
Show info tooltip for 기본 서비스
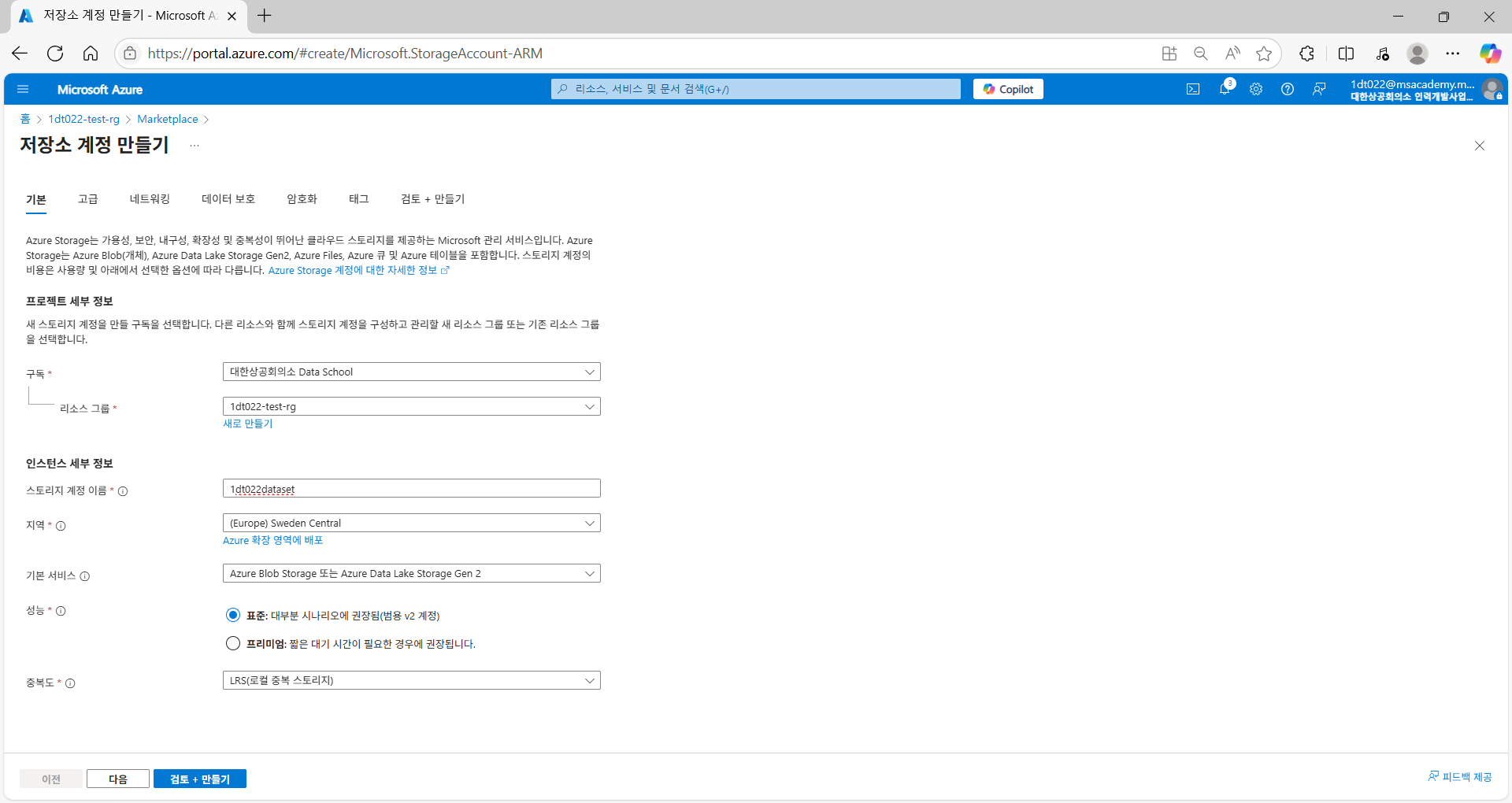click(x=85, y=576)
